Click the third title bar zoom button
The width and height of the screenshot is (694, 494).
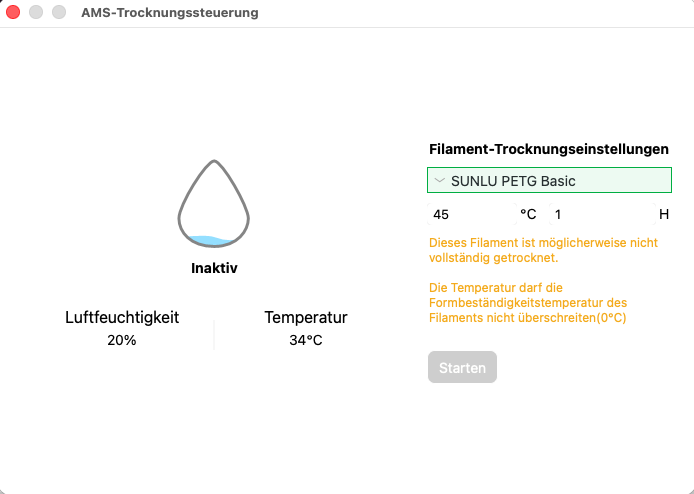pos(59,12)
